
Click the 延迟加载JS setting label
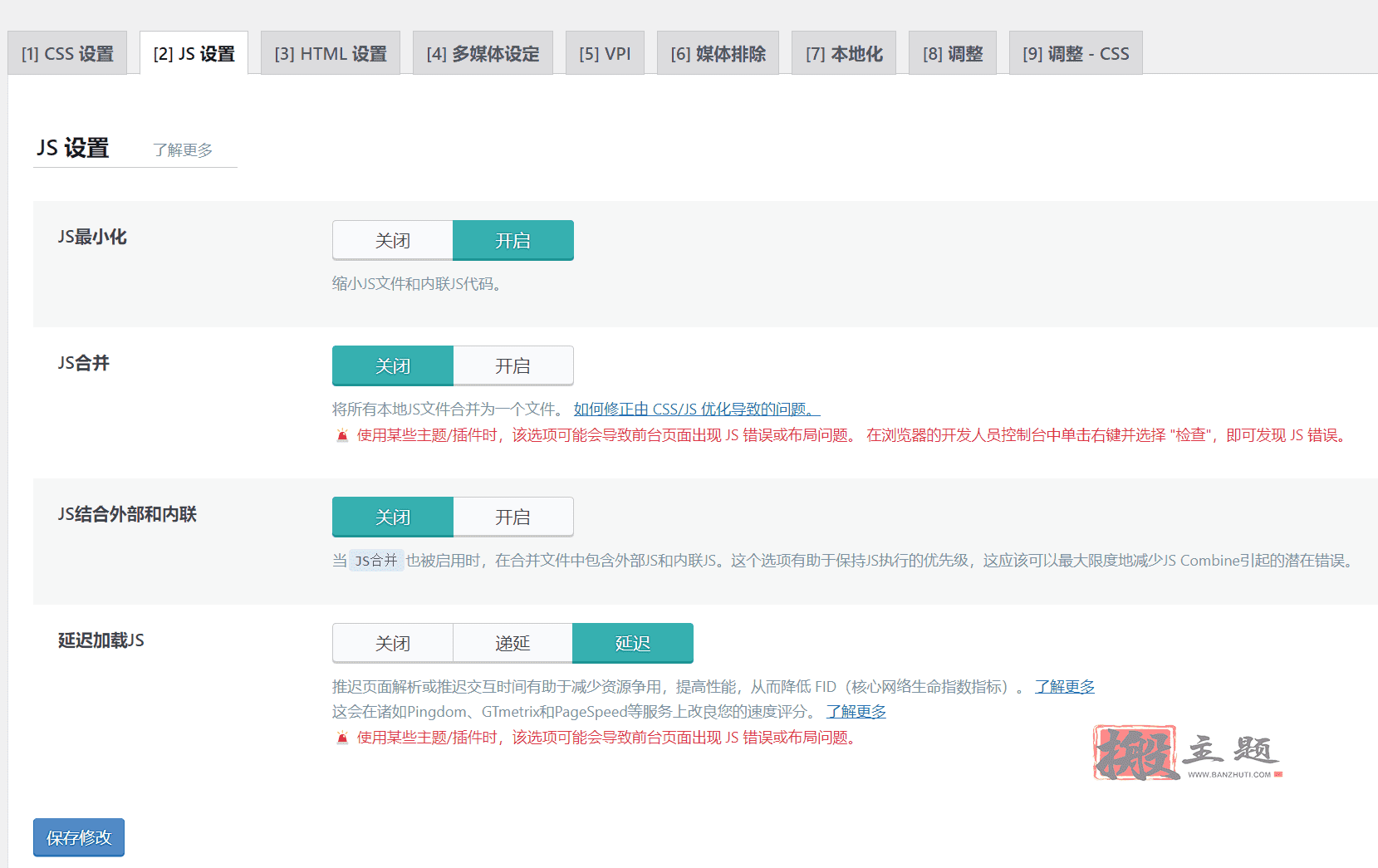coord(101,640)
